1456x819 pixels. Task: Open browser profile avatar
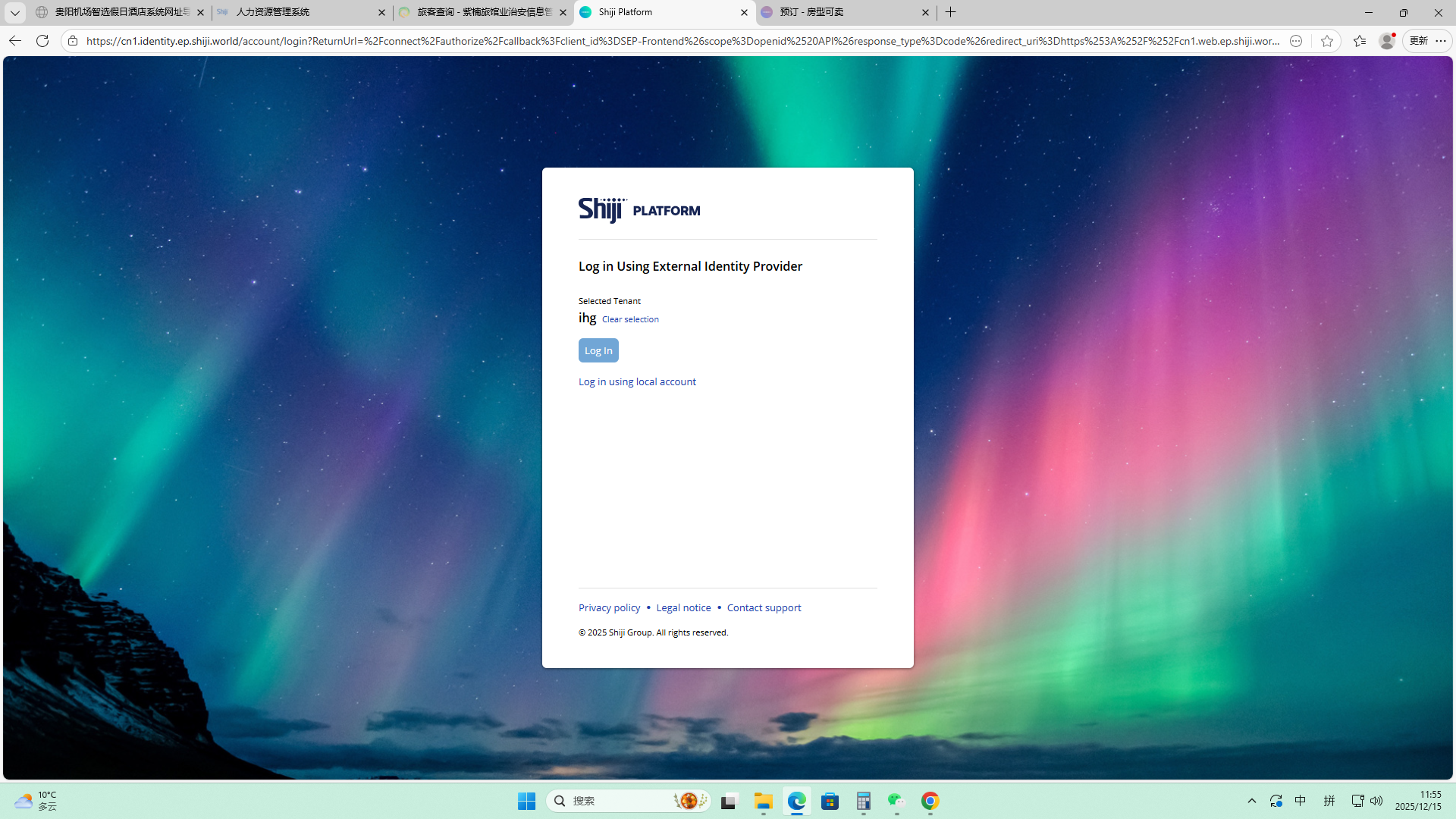(x=1386, y=41)
